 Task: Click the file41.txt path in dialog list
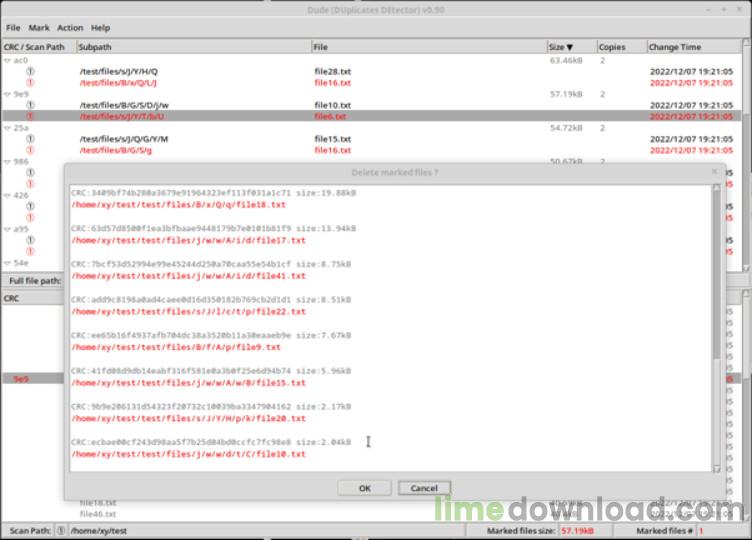point(188,276)
